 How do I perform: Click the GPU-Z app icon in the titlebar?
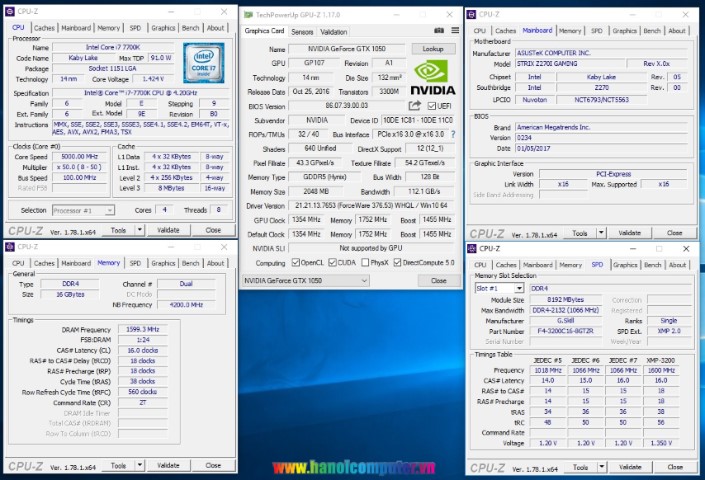coord(248,15)
